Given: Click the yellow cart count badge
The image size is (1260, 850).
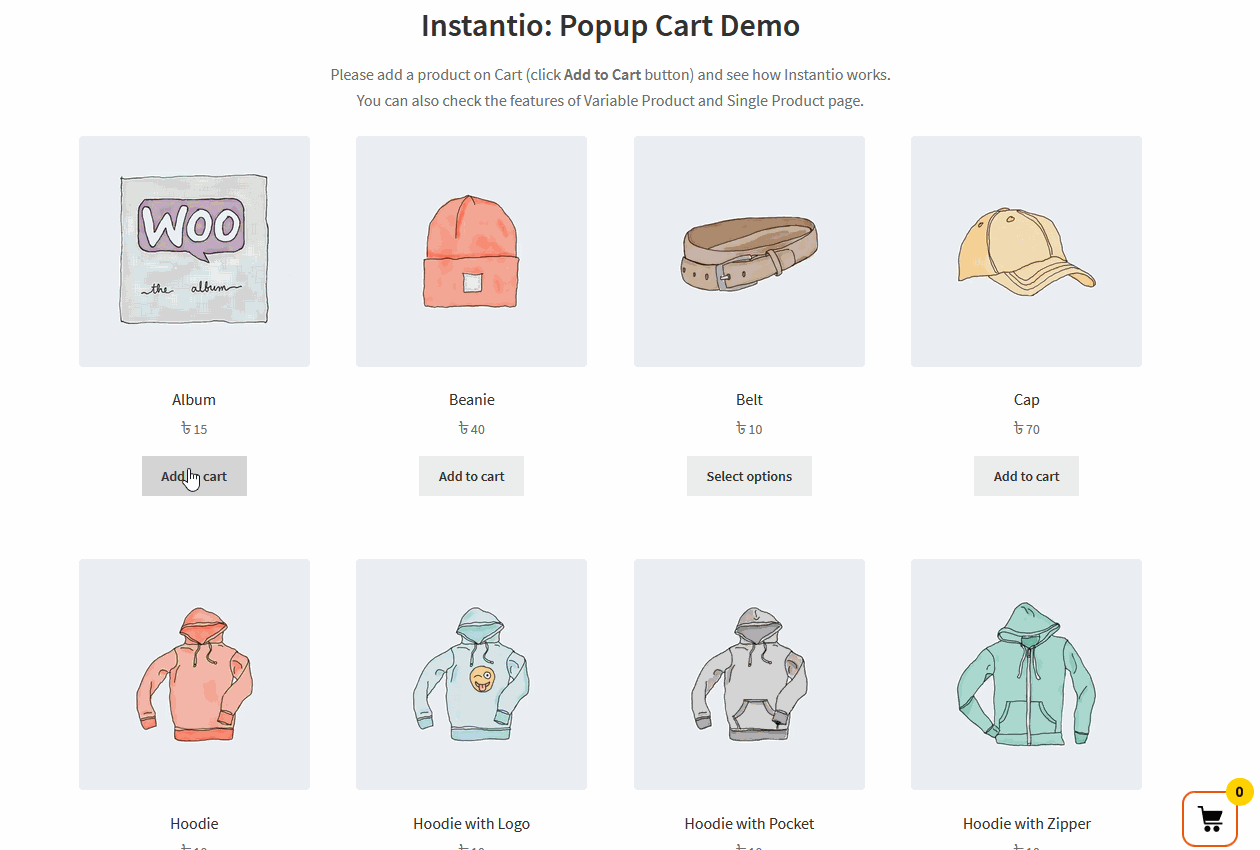Looking at the screenshot, I should coord(1239,792).
